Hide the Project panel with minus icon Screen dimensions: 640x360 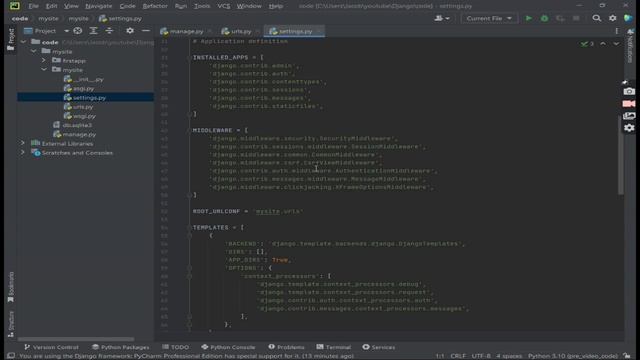(x=146, y=31)
